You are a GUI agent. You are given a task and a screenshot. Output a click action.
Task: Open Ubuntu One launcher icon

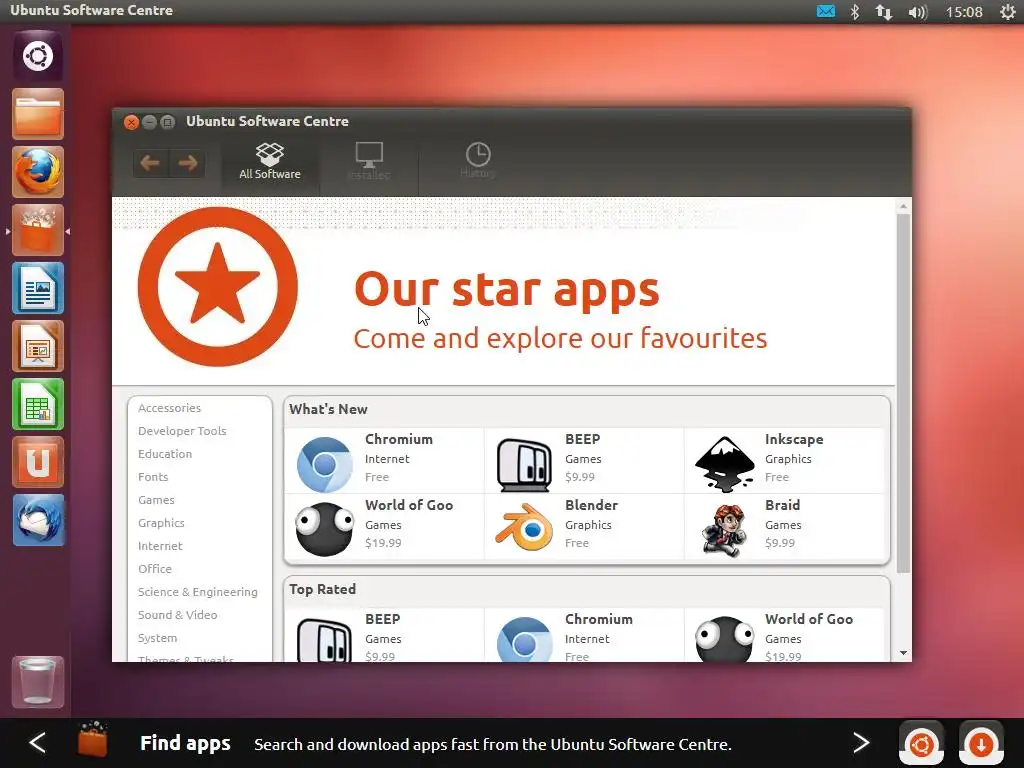38,462
